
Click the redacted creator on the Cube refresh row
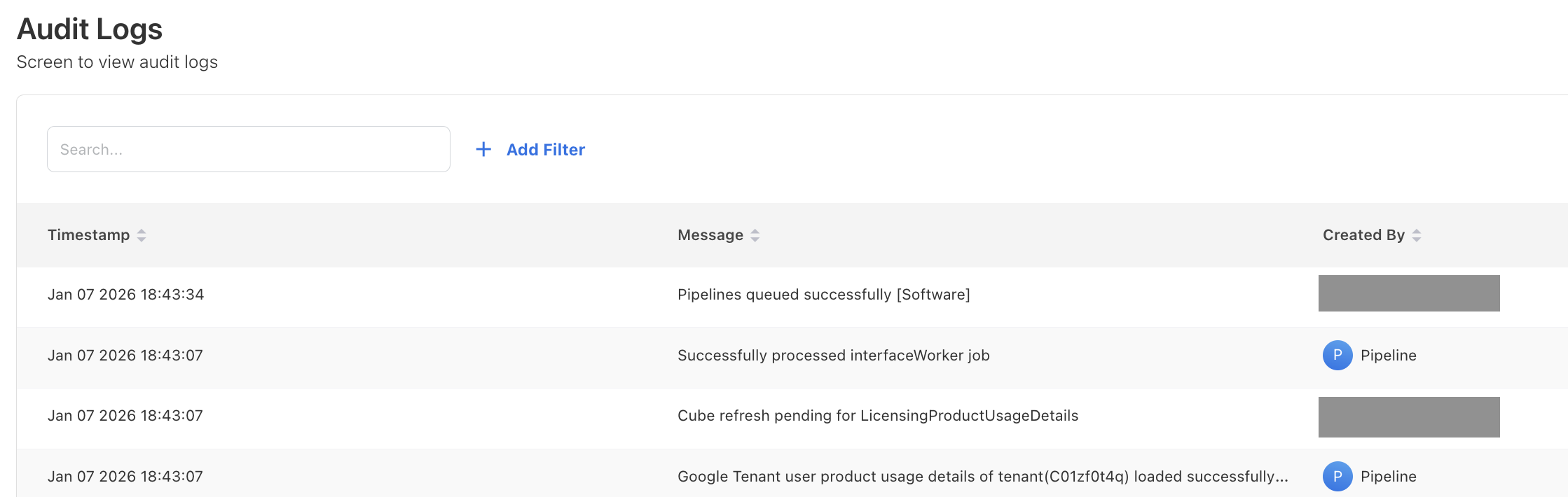pyautogui.click(x=1408, y=416)
